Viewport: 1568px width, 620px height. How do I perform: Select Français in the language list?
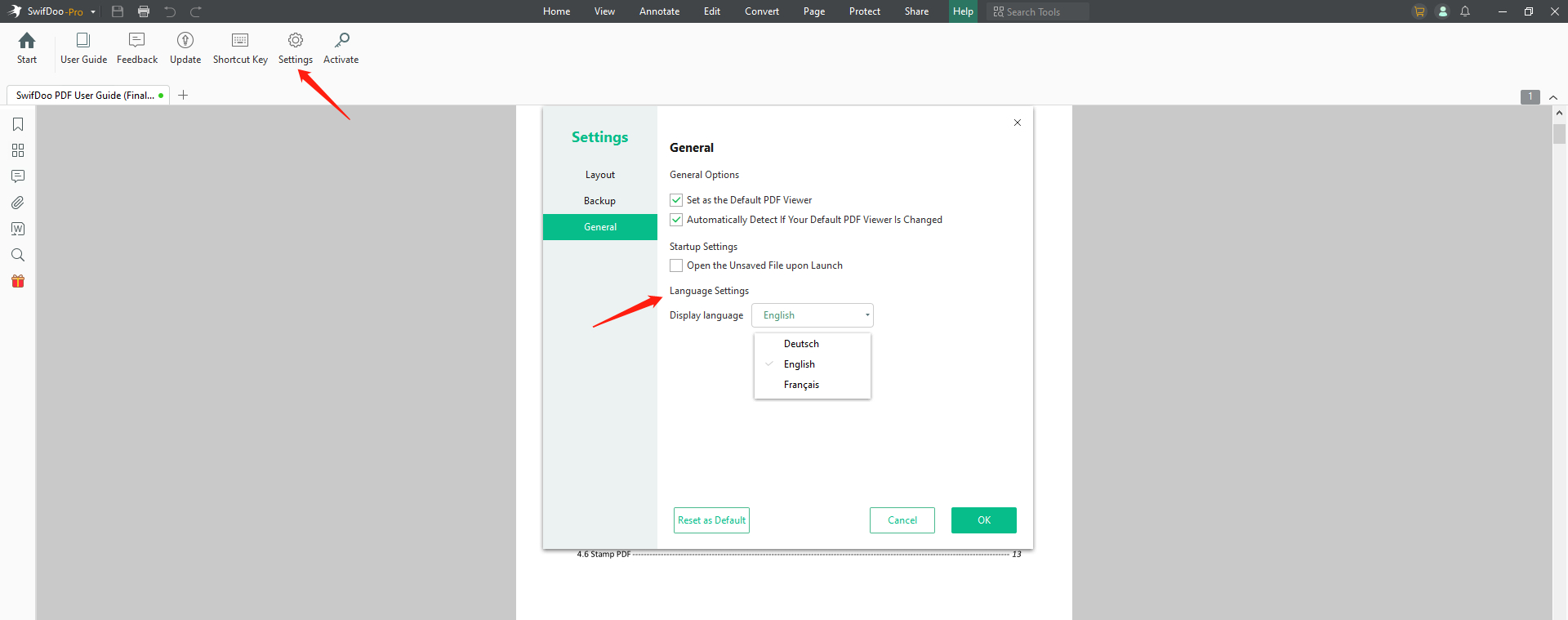[801, 385]
